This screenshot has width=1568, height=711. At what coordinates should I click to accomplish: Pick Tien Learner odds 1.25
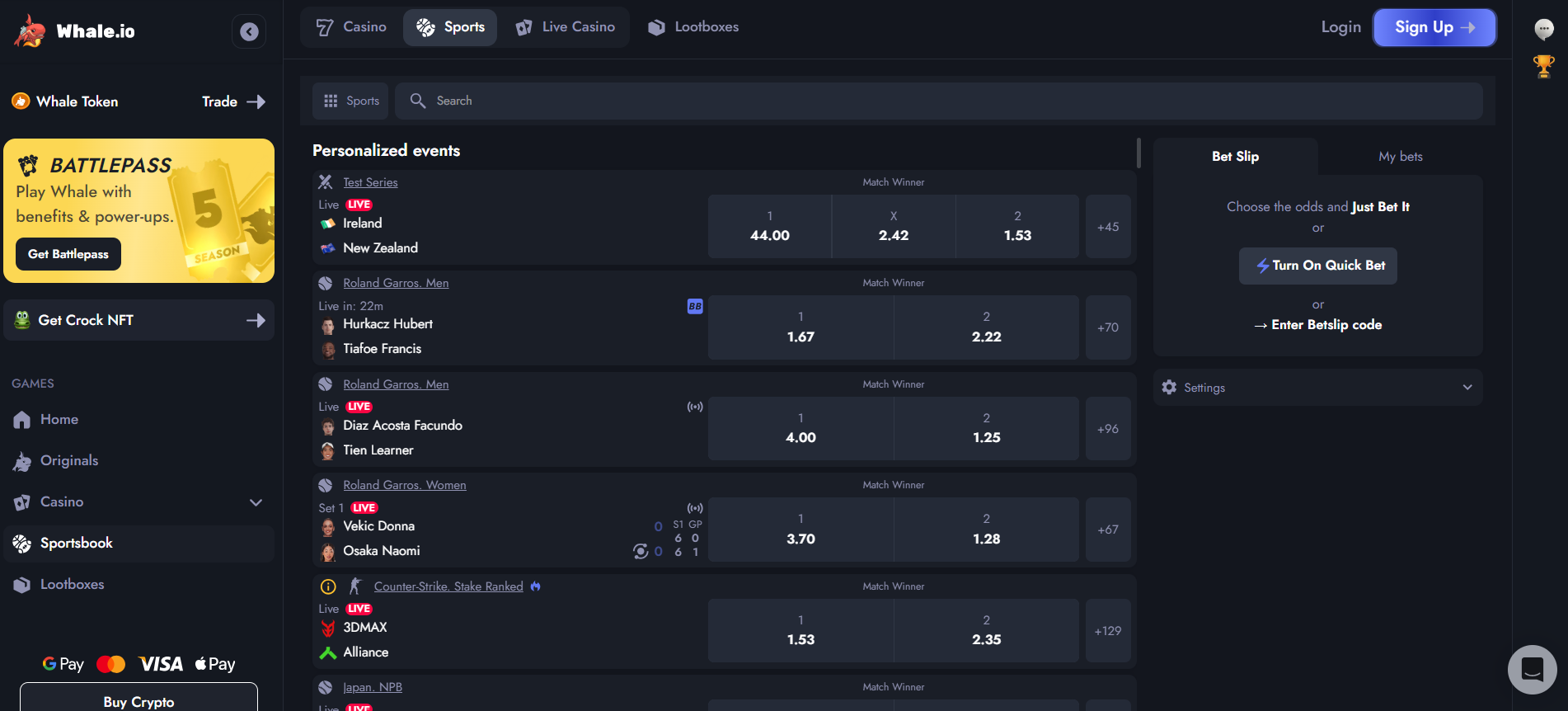click(987, 429)
